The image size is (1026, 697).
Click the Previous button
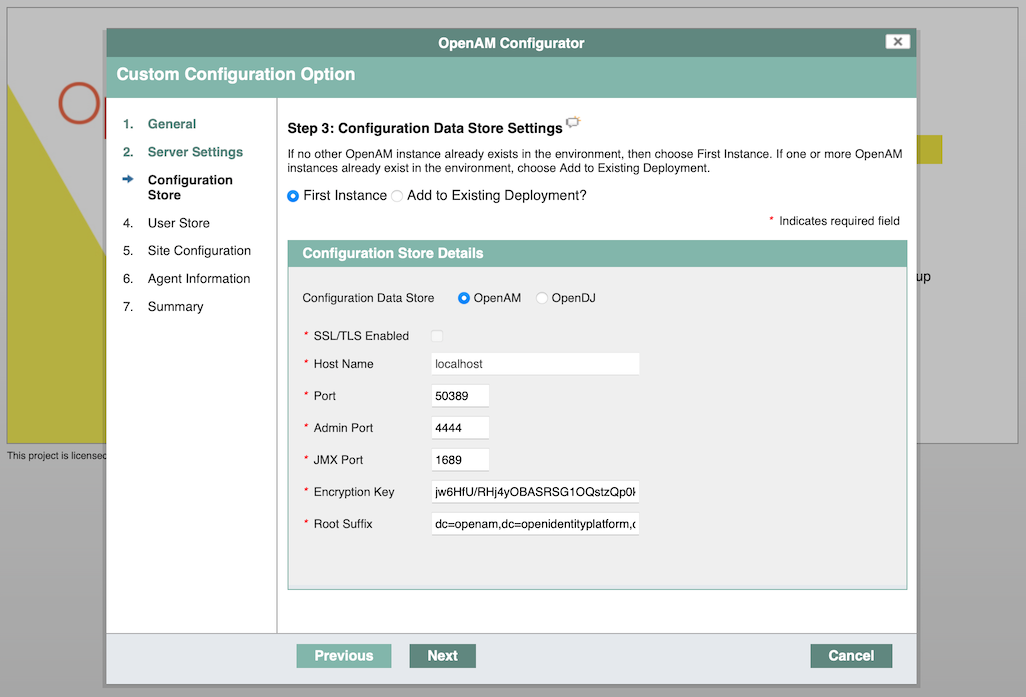[x=344, y=656]
